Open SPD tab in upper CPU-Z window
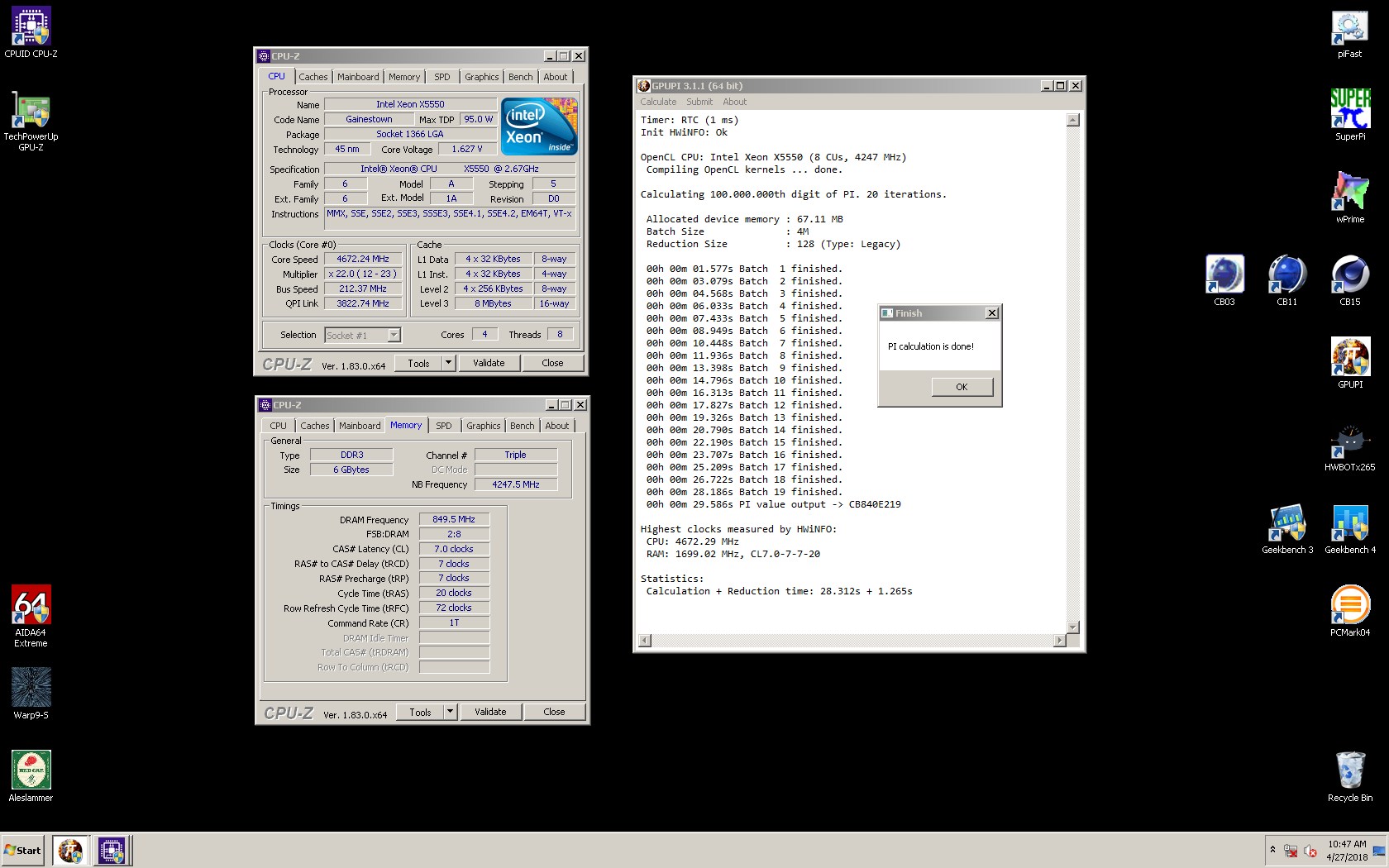 (442, 77)
